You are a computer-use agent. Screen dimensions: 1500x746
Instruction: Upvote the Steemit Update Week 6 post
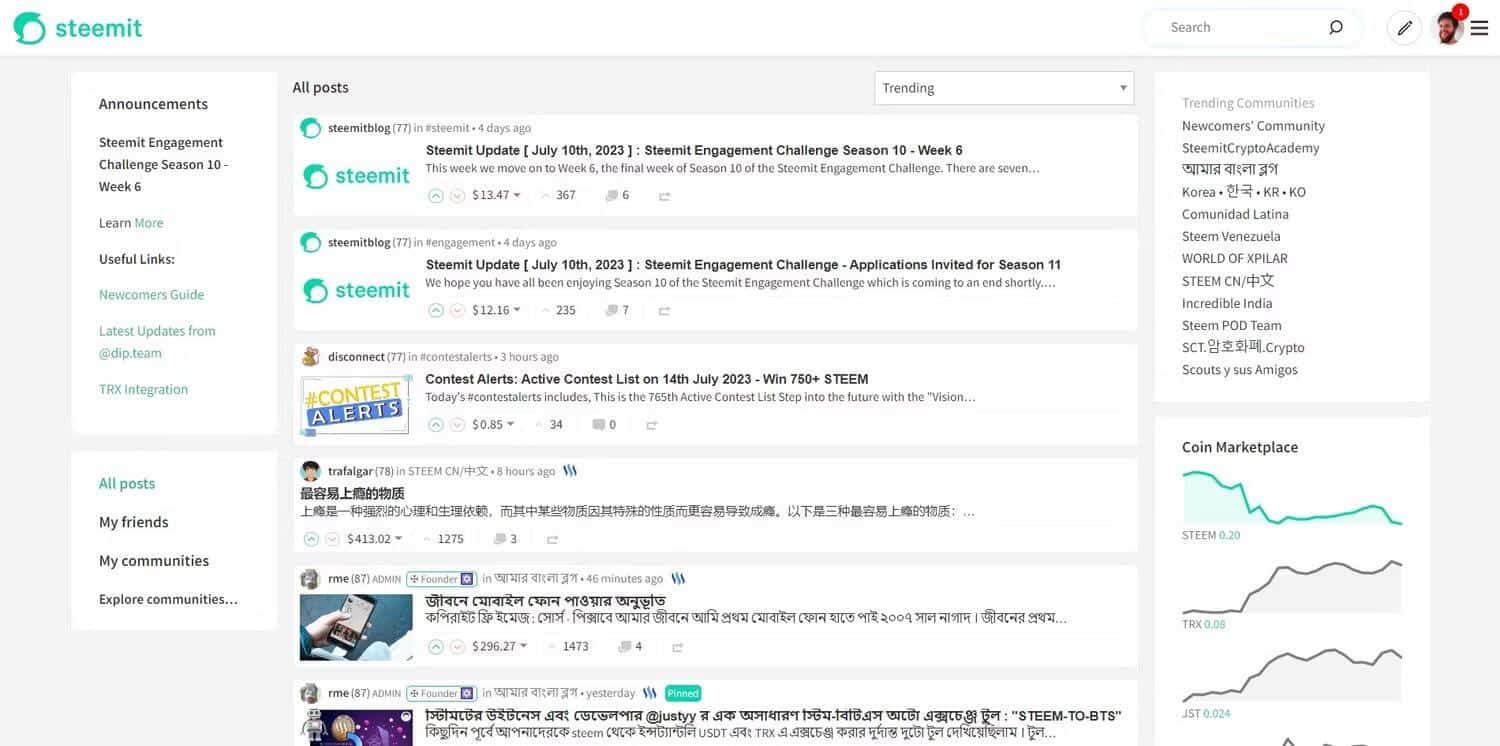pos(436,195)
